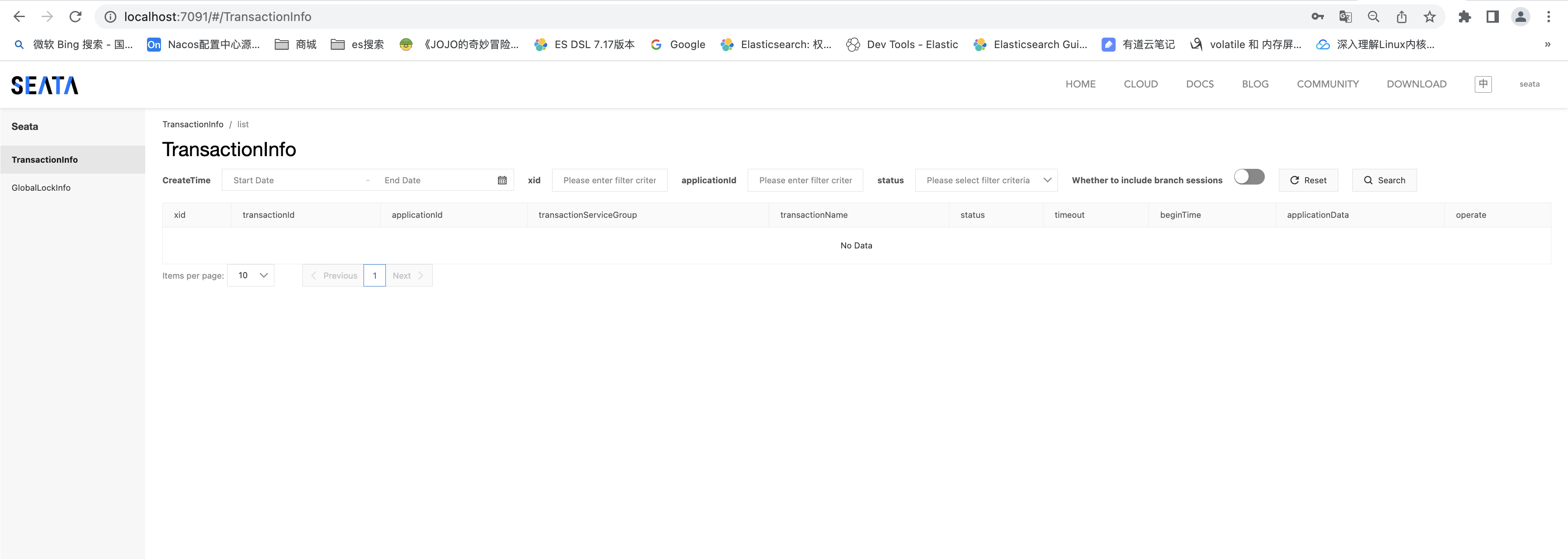1568x559 pixels.
Task: Open the status filter dropdown
Action: point(986,180)
